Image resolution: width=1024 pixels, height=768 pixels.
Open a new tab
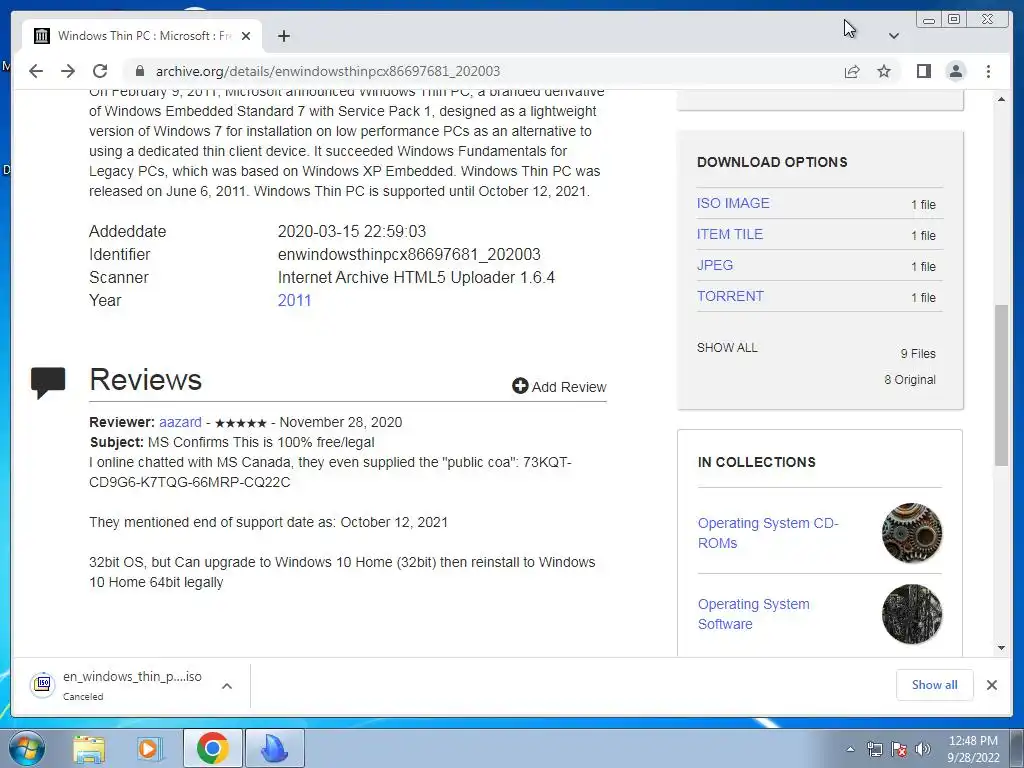point(283,36)
